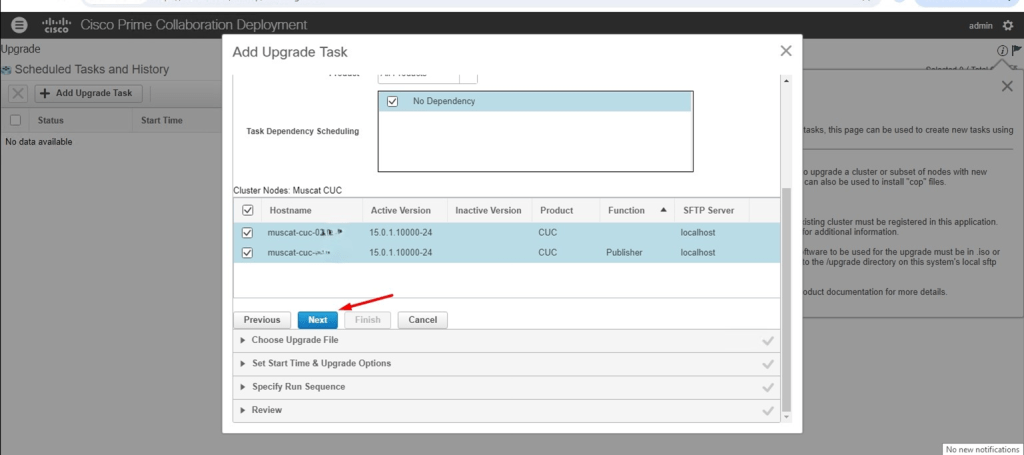This screenshot has height=455, width=1024.
Task: Expand the Choose Upgrade File section
Action: coord(294,340)
